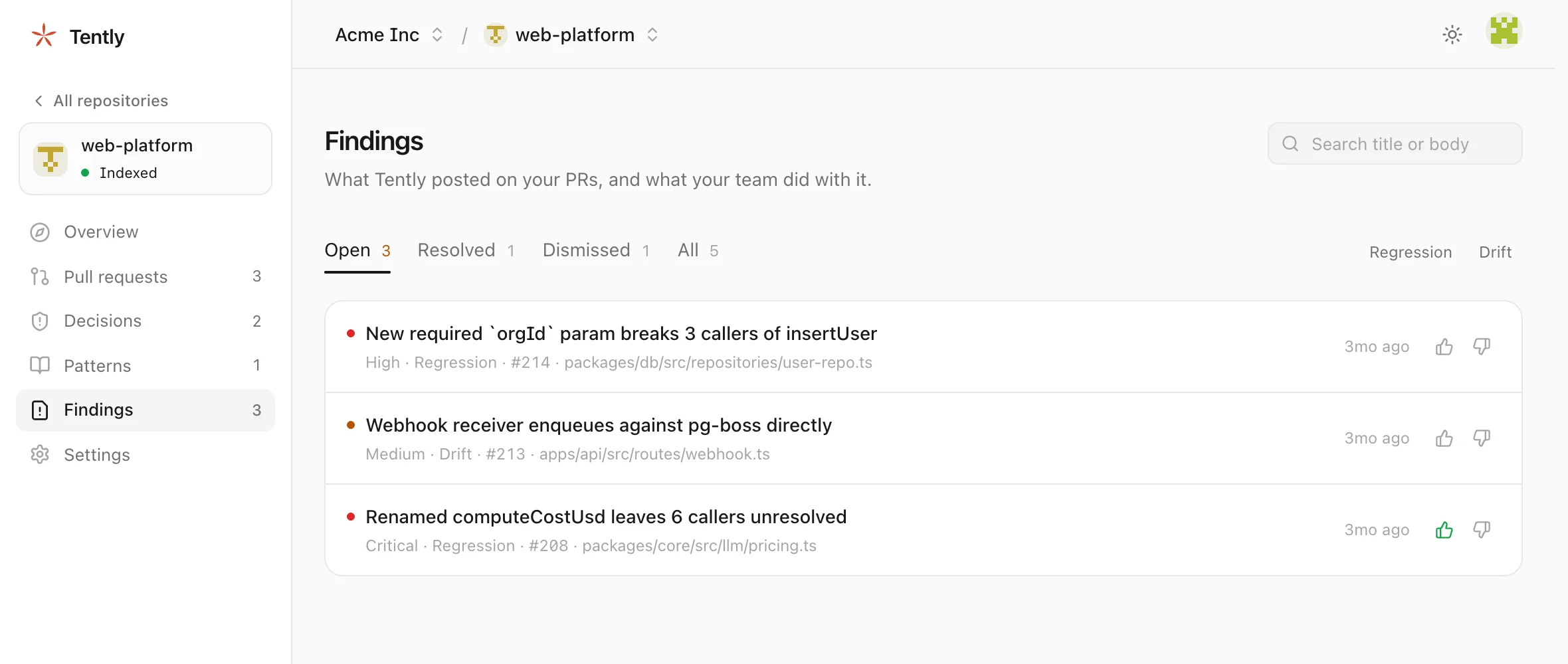Click the user-repo.ts metadata line
The height and width of the screenshot is (664, 1568).
619,363
